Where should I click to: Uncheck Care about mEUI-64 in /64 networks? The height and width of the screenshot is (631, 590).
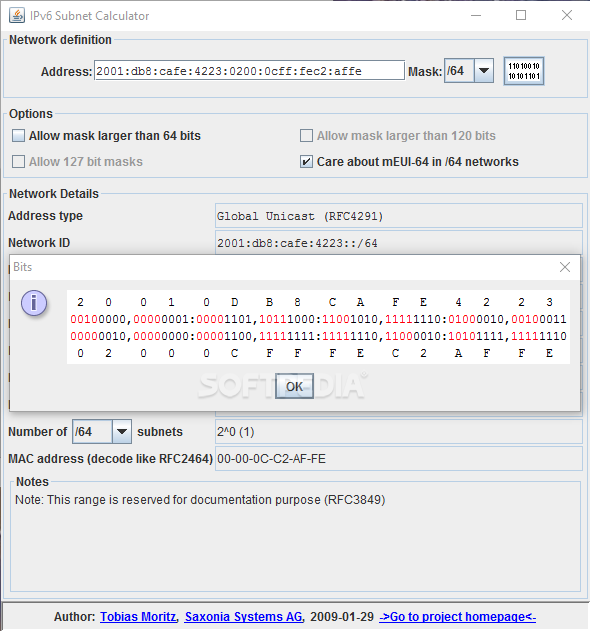pyautogui.click(x=306, y=162)
